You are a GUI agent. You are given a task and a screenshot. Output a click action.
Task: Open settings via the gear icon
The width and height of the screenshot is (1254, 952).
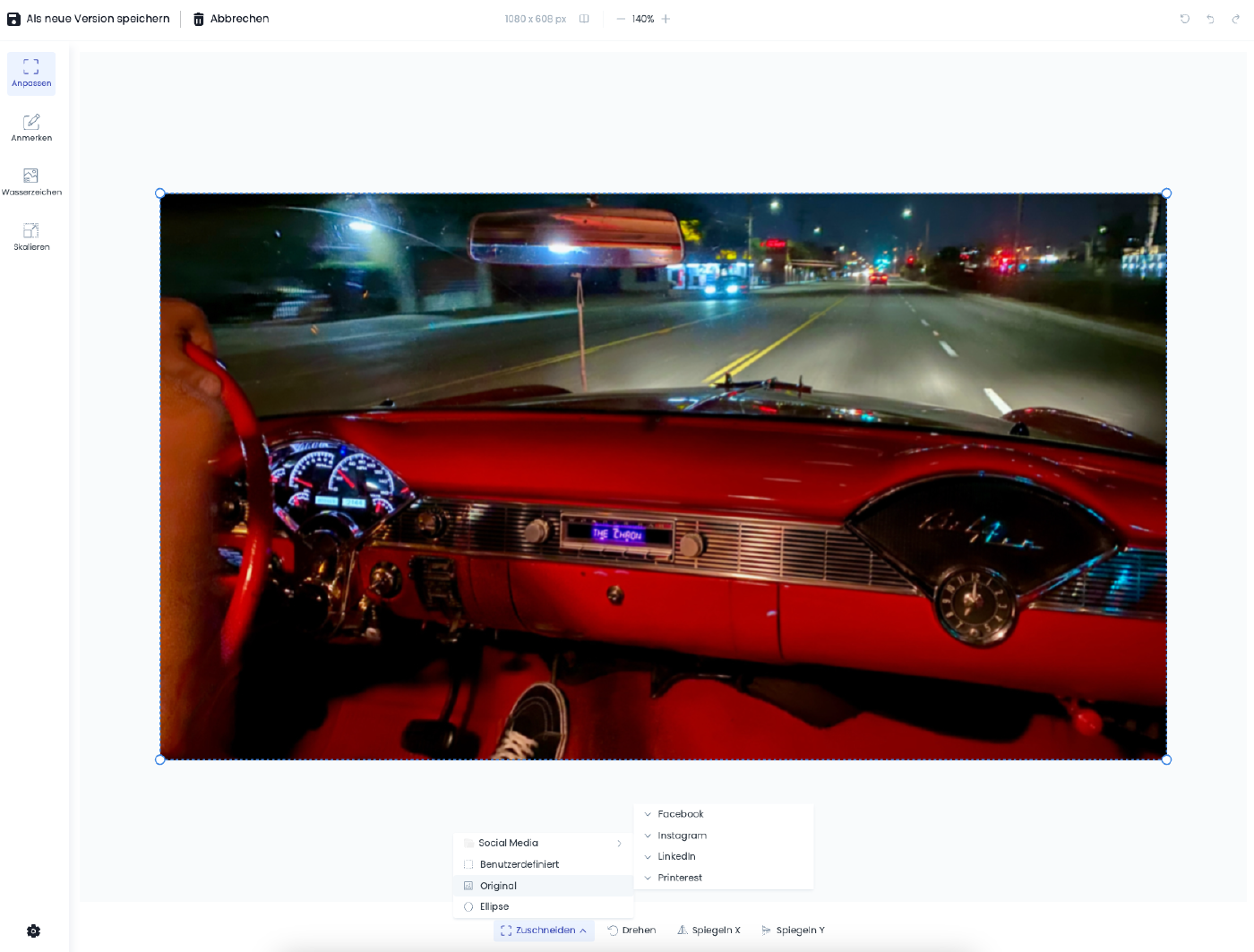tap(33, 931)
